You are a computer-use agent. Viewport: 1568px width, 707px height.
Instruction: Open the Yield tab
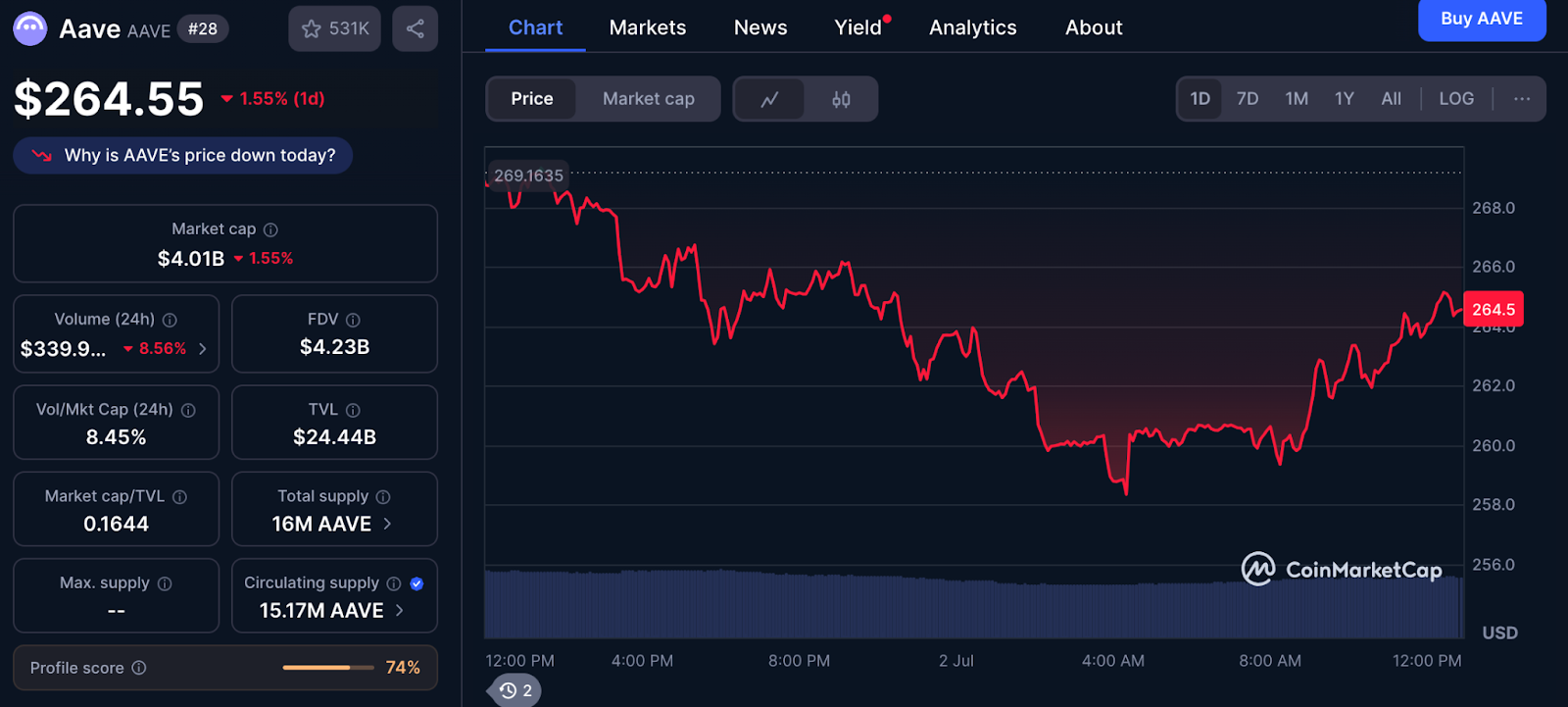(858, 27)
